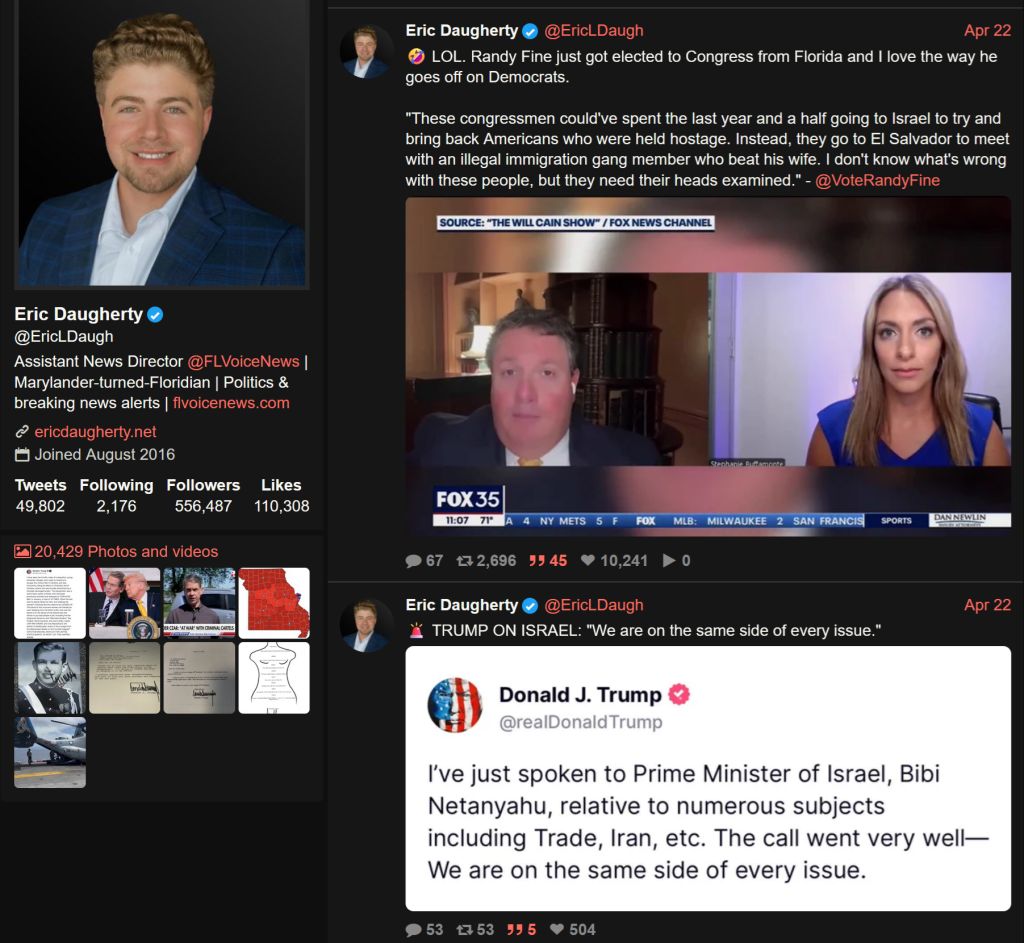Visit the ericdaugherty.net website link

[95, 432]
